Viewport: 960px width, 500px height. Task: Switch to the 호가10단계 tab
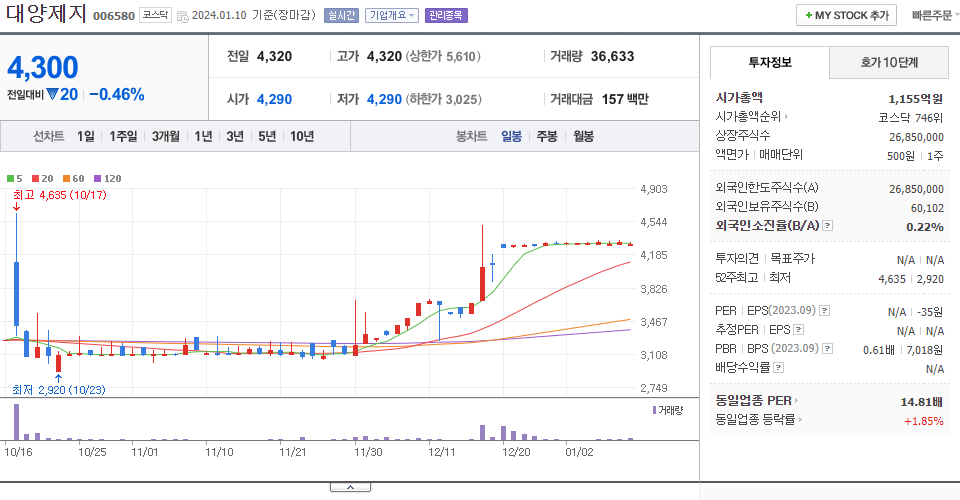click(889, 62)
